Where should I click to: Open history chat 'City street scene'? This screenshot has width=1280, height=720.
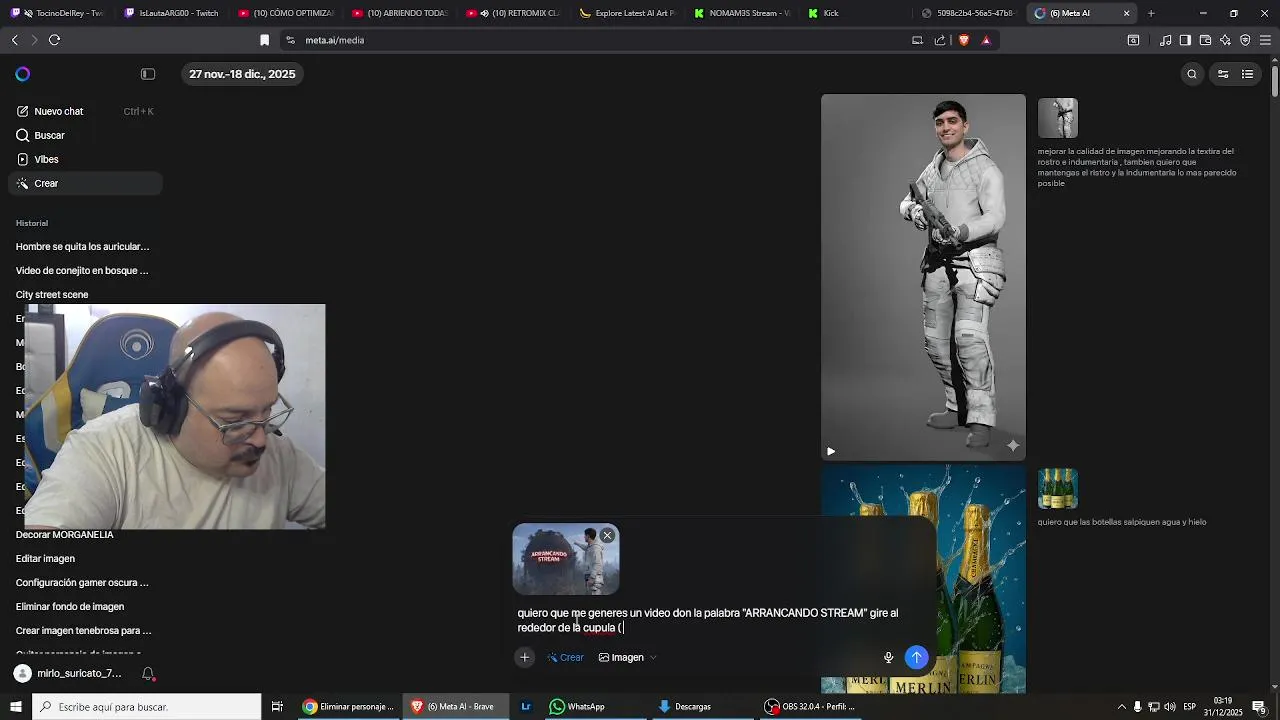52,294
